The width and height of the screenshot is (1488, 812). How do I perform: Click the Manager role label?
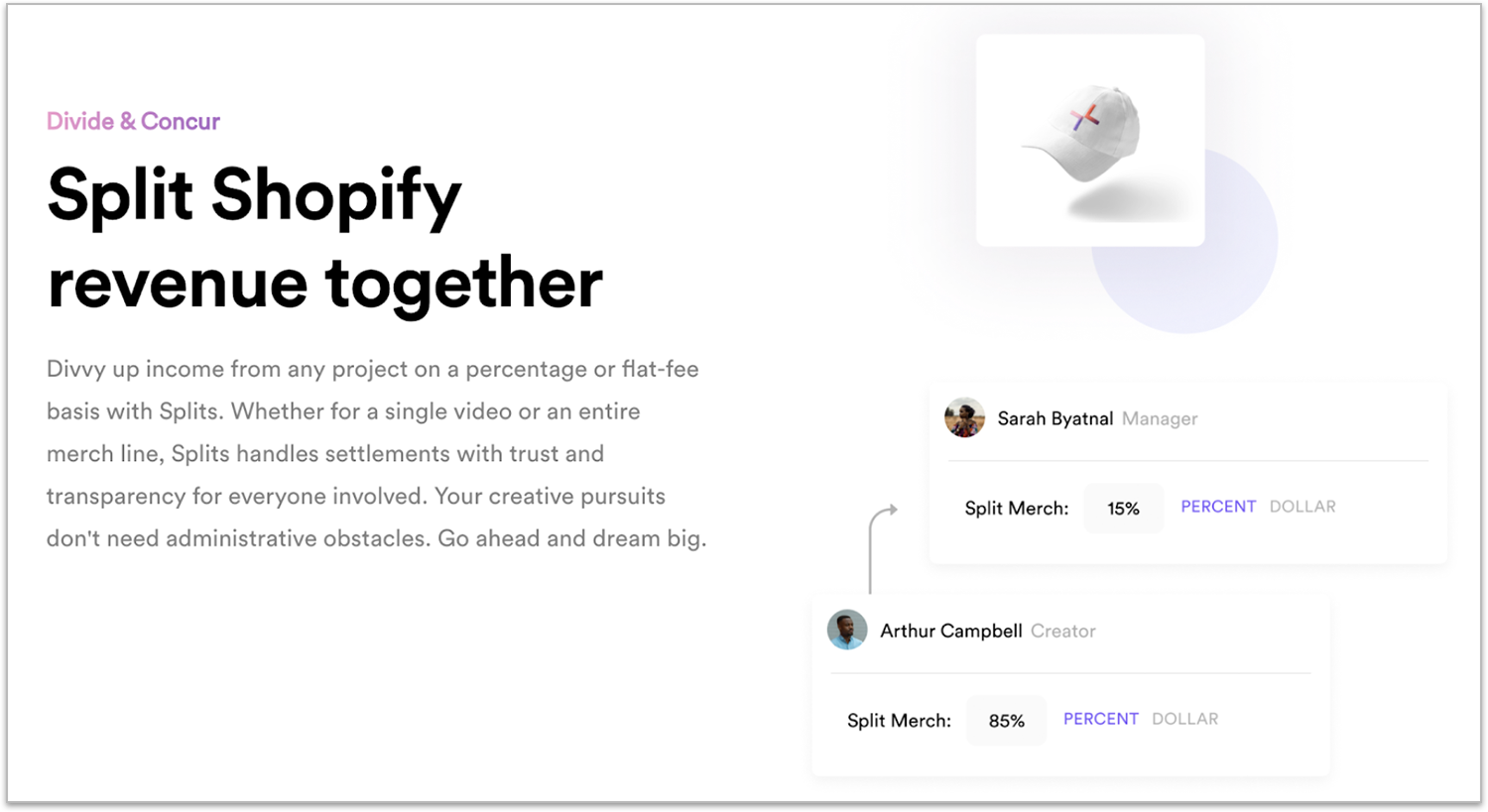pyautogui.click(x=1160, y=419)
